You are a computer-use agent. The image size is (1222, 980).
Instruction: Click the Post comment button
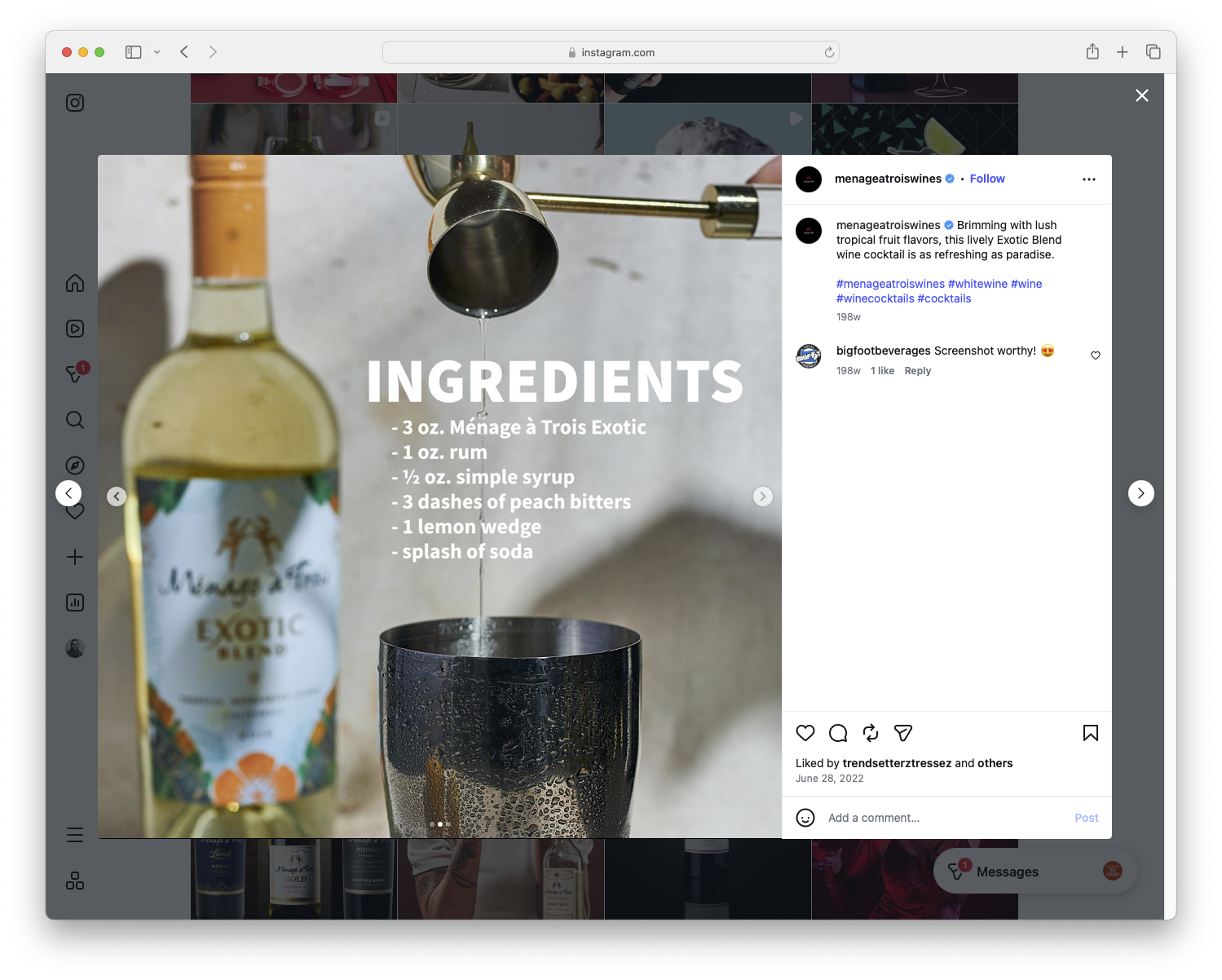[x=1087, y=818]
